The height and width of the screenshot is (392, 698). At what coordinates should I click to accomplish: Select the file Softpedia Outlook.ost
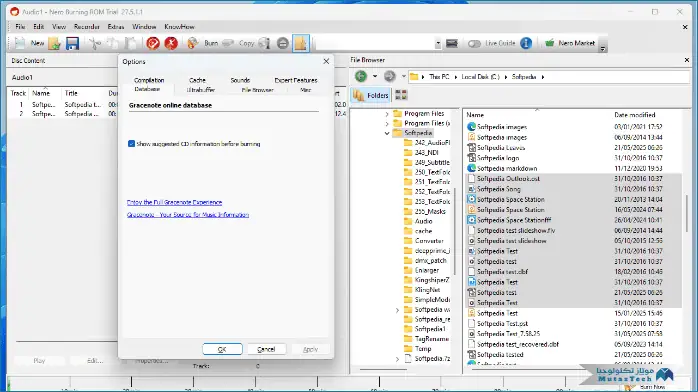click(x=508, y=178)
